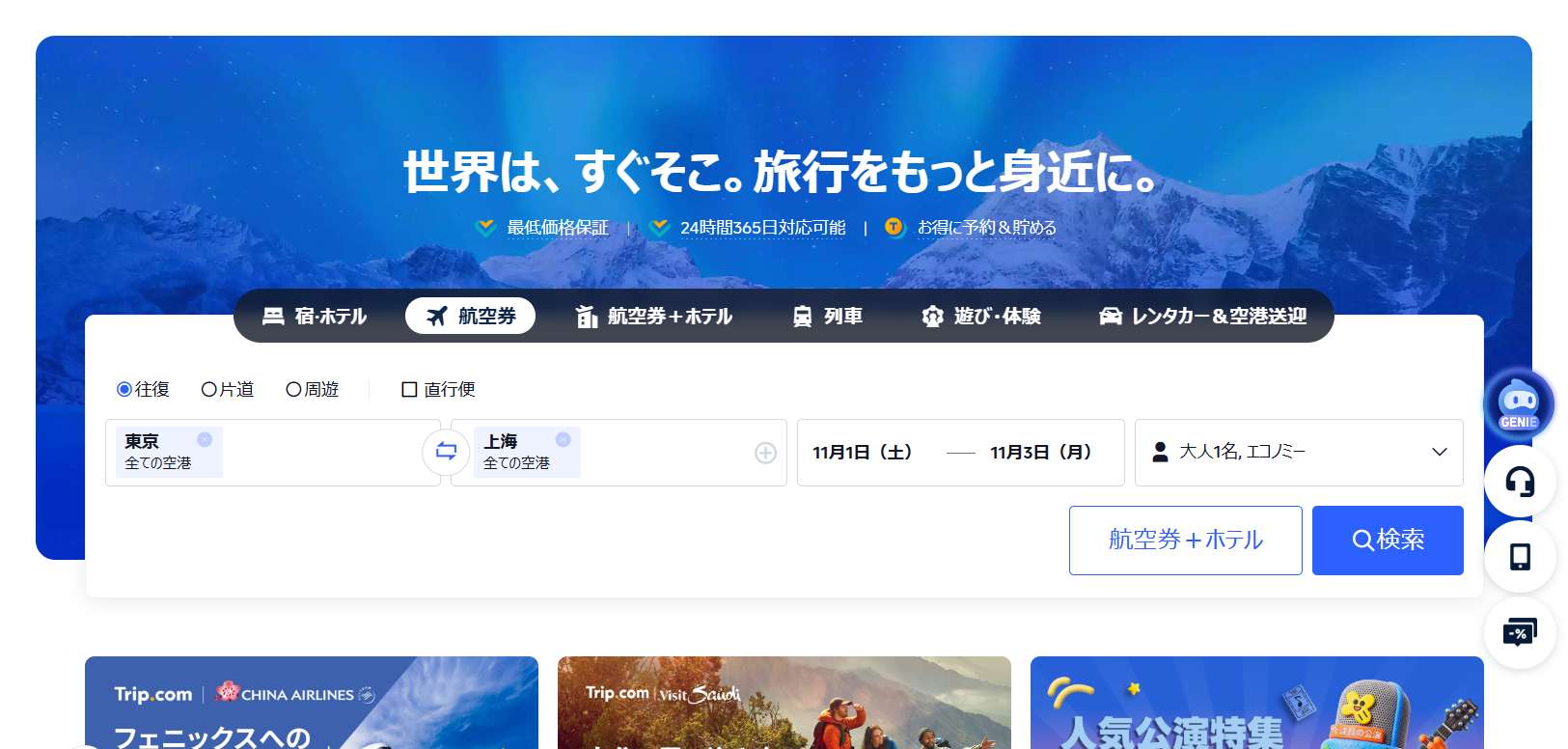The image size is (1568, 749).
Task: Click the 検索 search button
Action: pyautogui.click(x=1388, y=540)
